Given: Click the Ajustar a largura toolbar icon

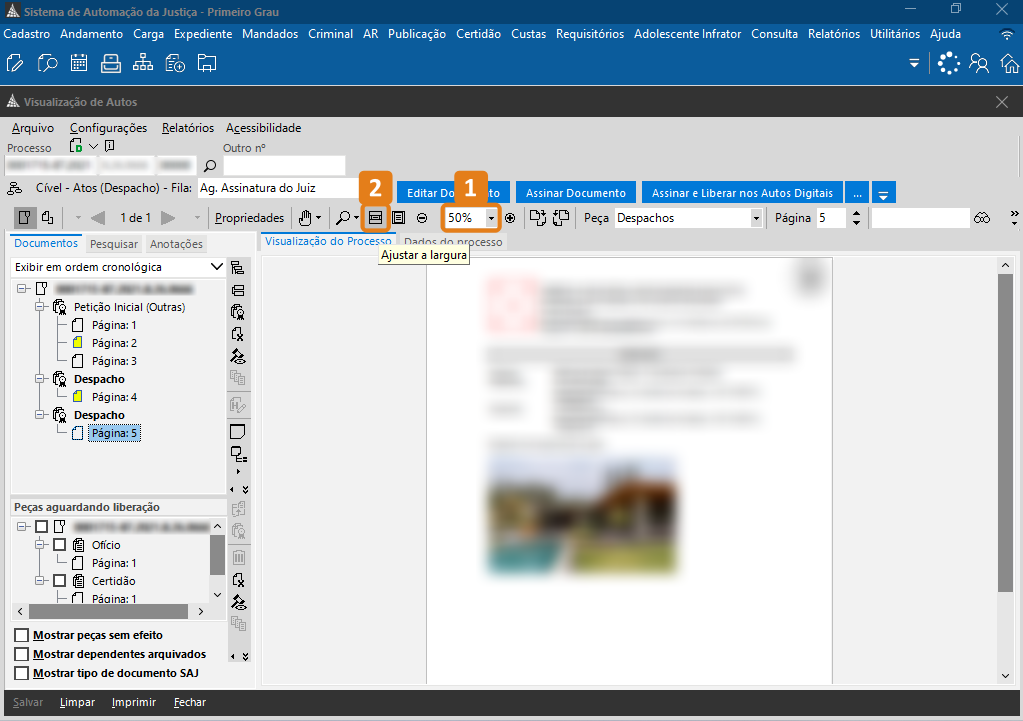Looking at the screenshot, I should click(x=375, y=218).
